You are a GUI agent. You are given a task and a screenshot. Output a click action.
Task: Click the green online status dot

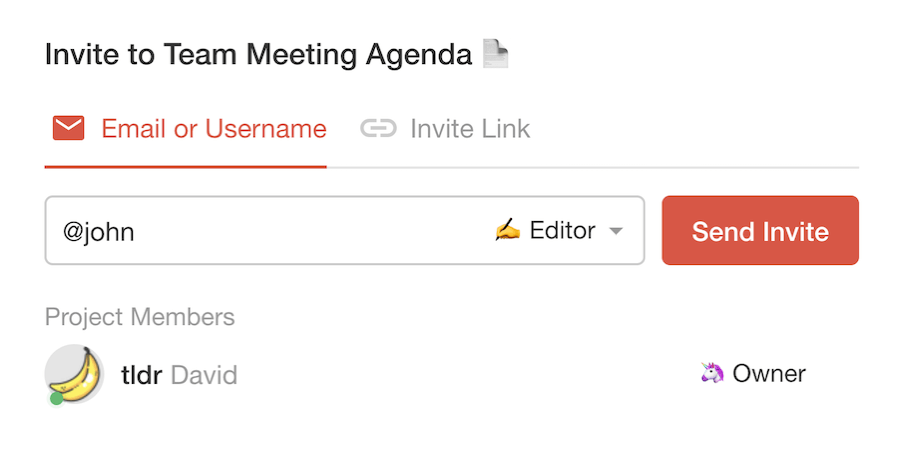[x=57, y=399]
